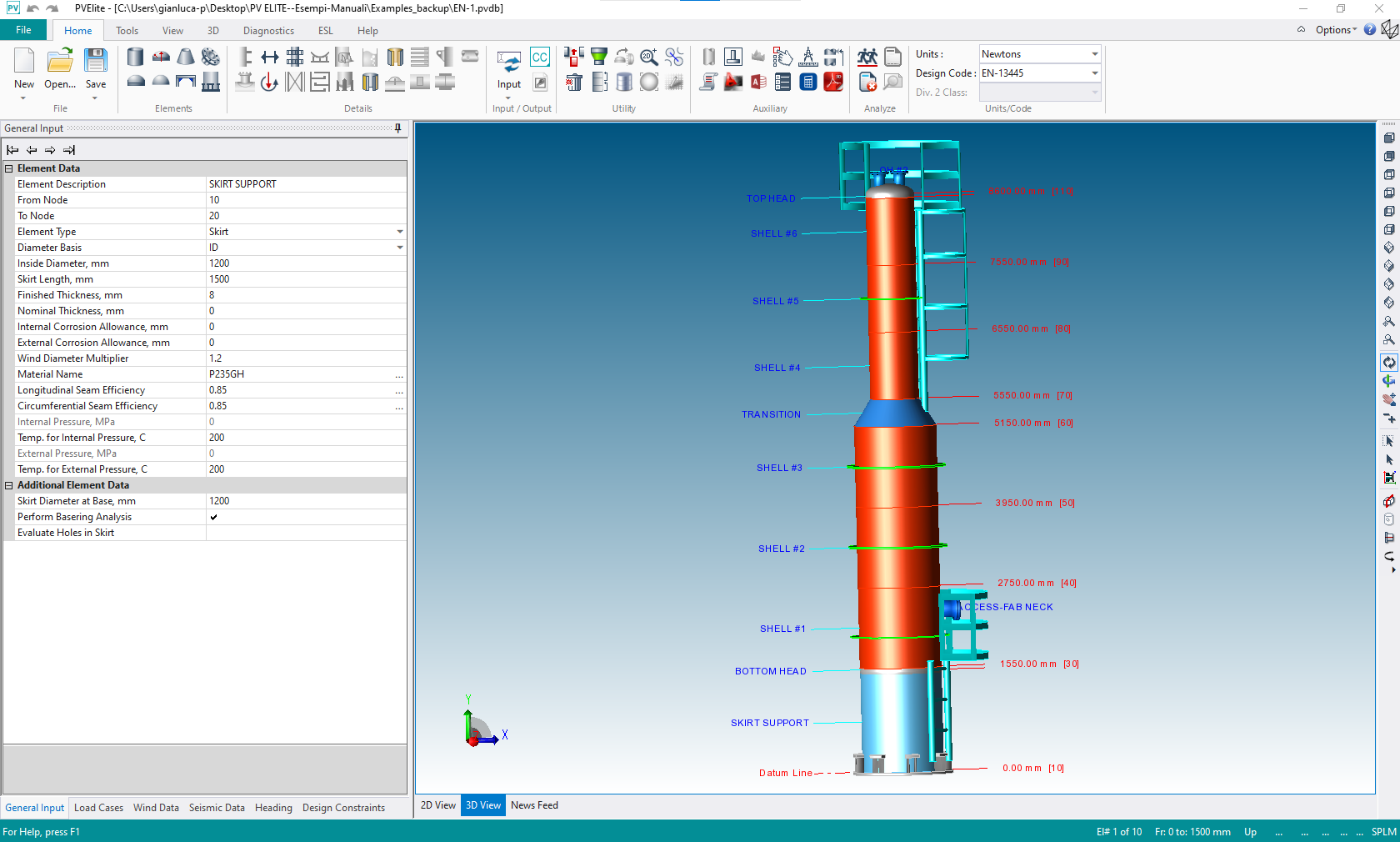
Task: Click the File button
Action: click(23, 30)
